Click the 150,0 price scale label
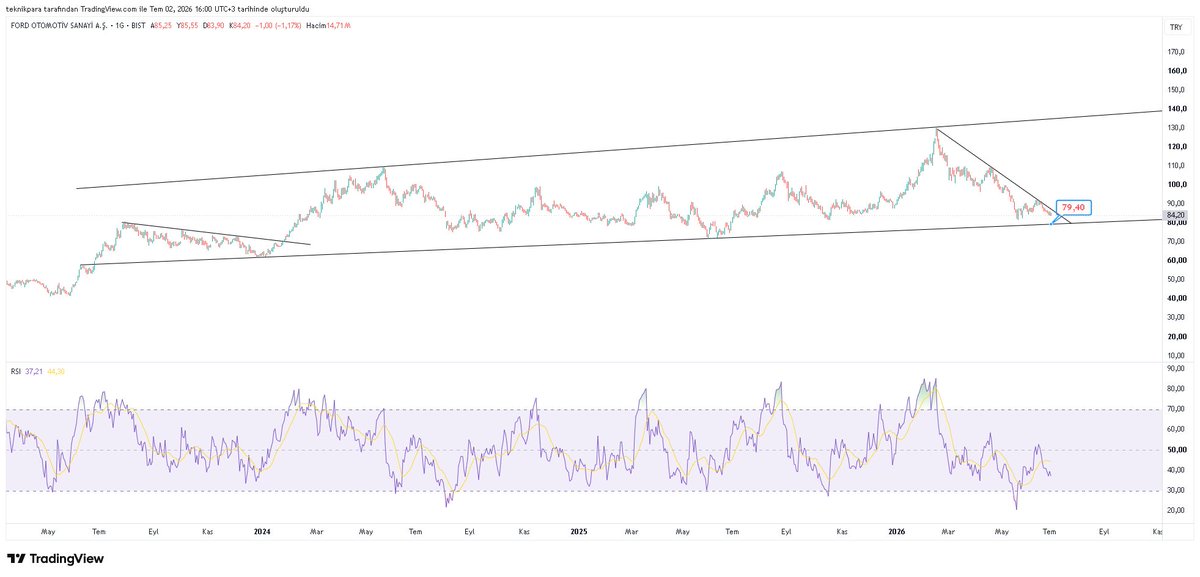Screen dimensions: 1200x577 [1175, 90]
